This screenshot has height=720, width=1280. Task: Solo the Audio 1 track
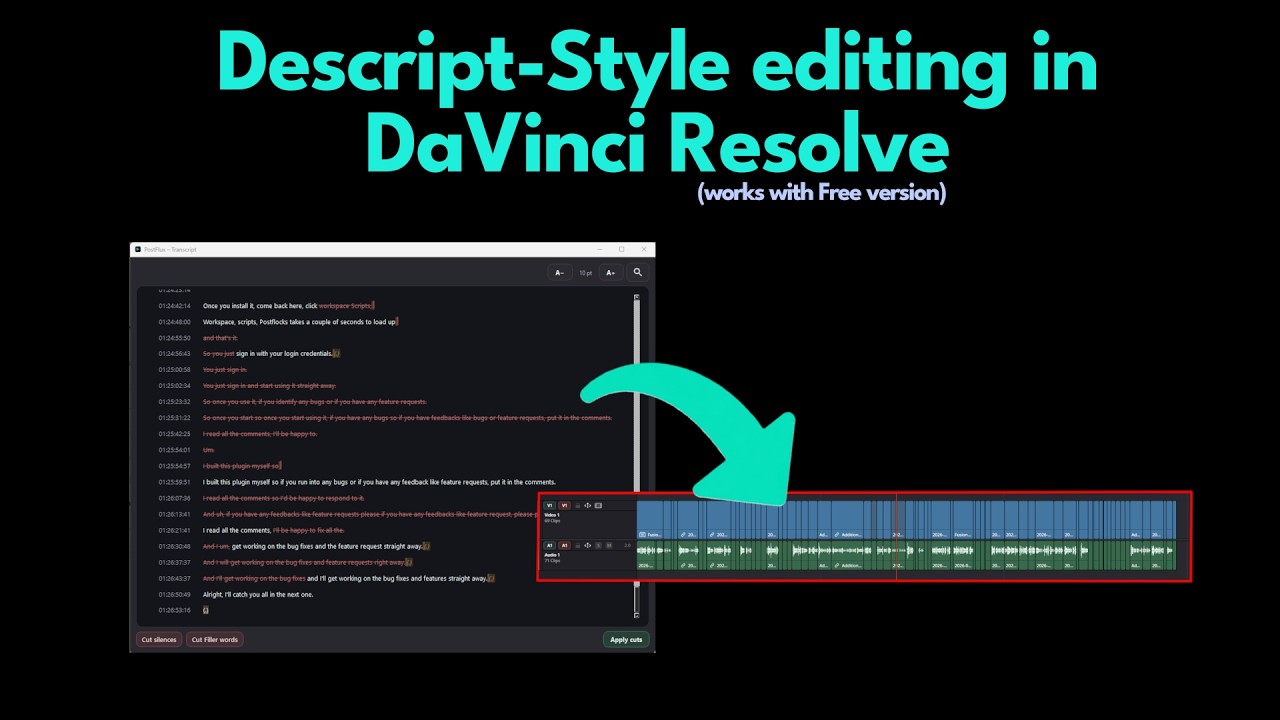[x=598, y=545]
